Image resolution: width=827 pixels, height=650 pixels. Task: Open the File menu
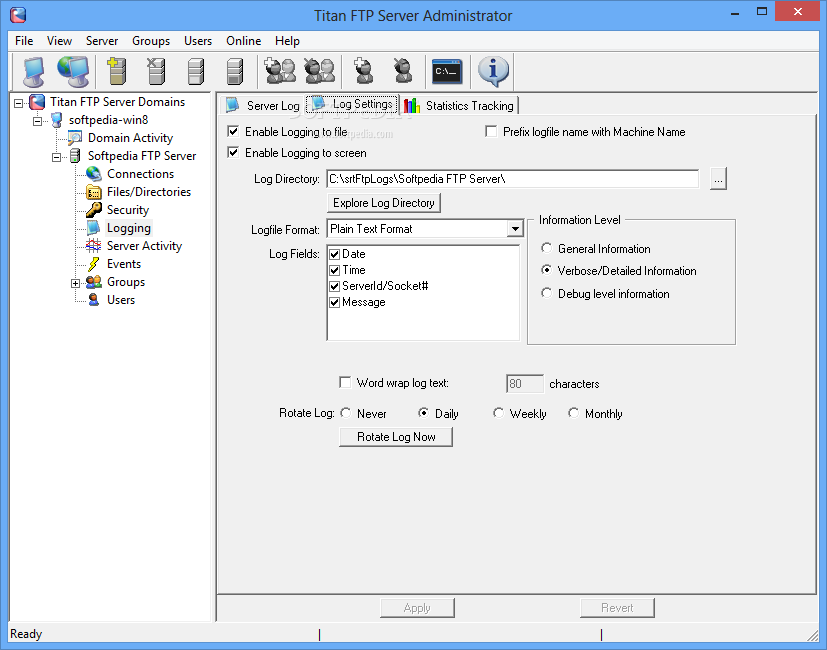pos(24,41)
